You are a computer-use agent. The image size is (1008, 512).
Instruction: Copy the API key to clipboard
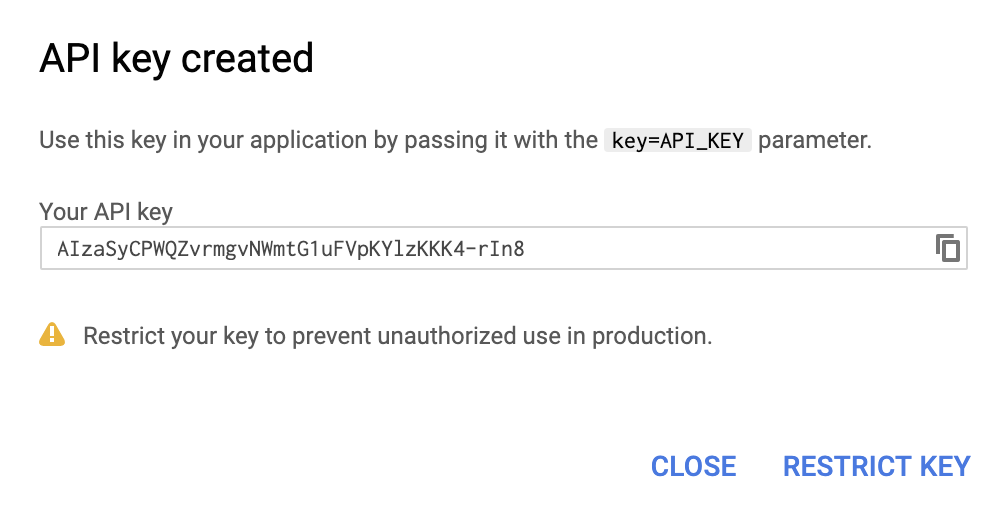coord(947,248)
